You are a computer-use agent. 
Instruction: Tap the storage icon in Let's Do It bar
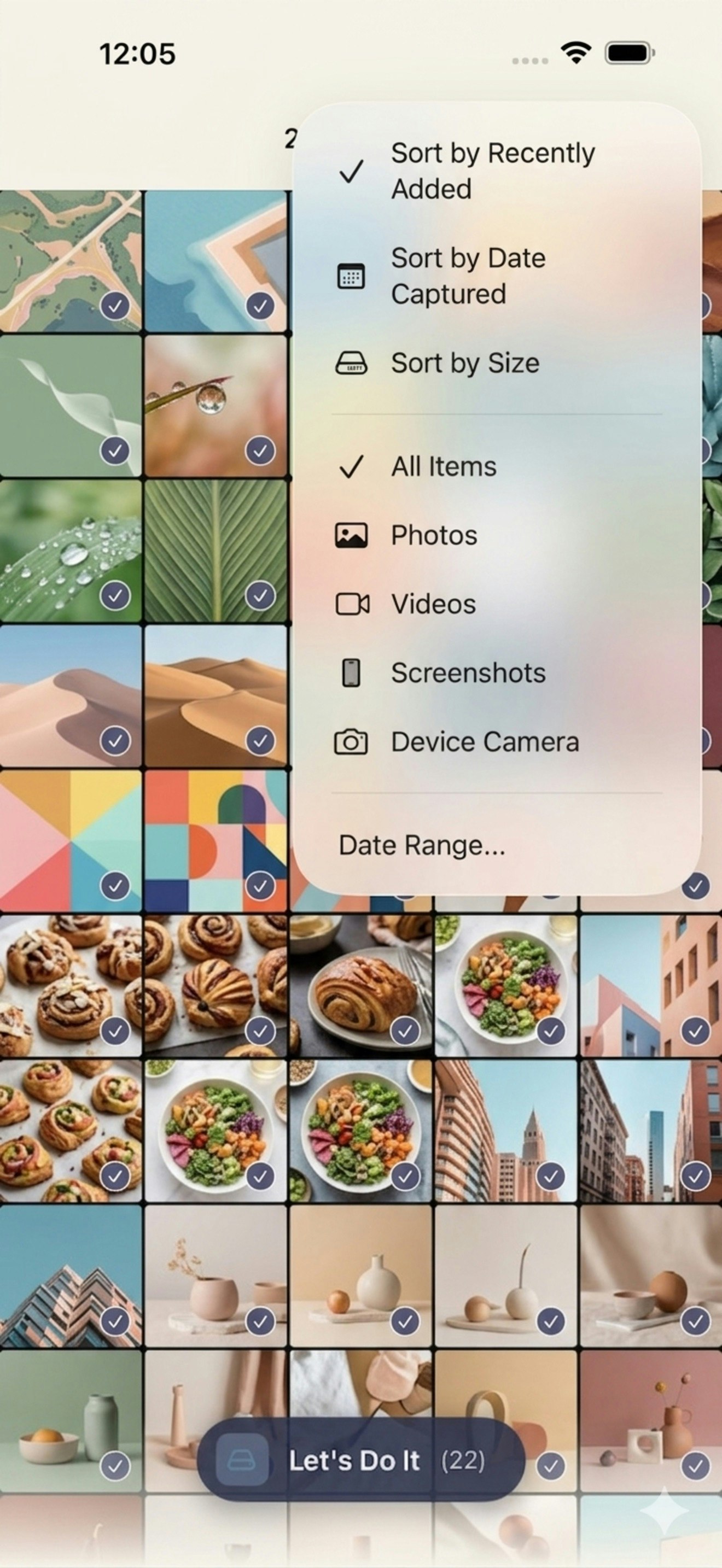pos(242,1461)
